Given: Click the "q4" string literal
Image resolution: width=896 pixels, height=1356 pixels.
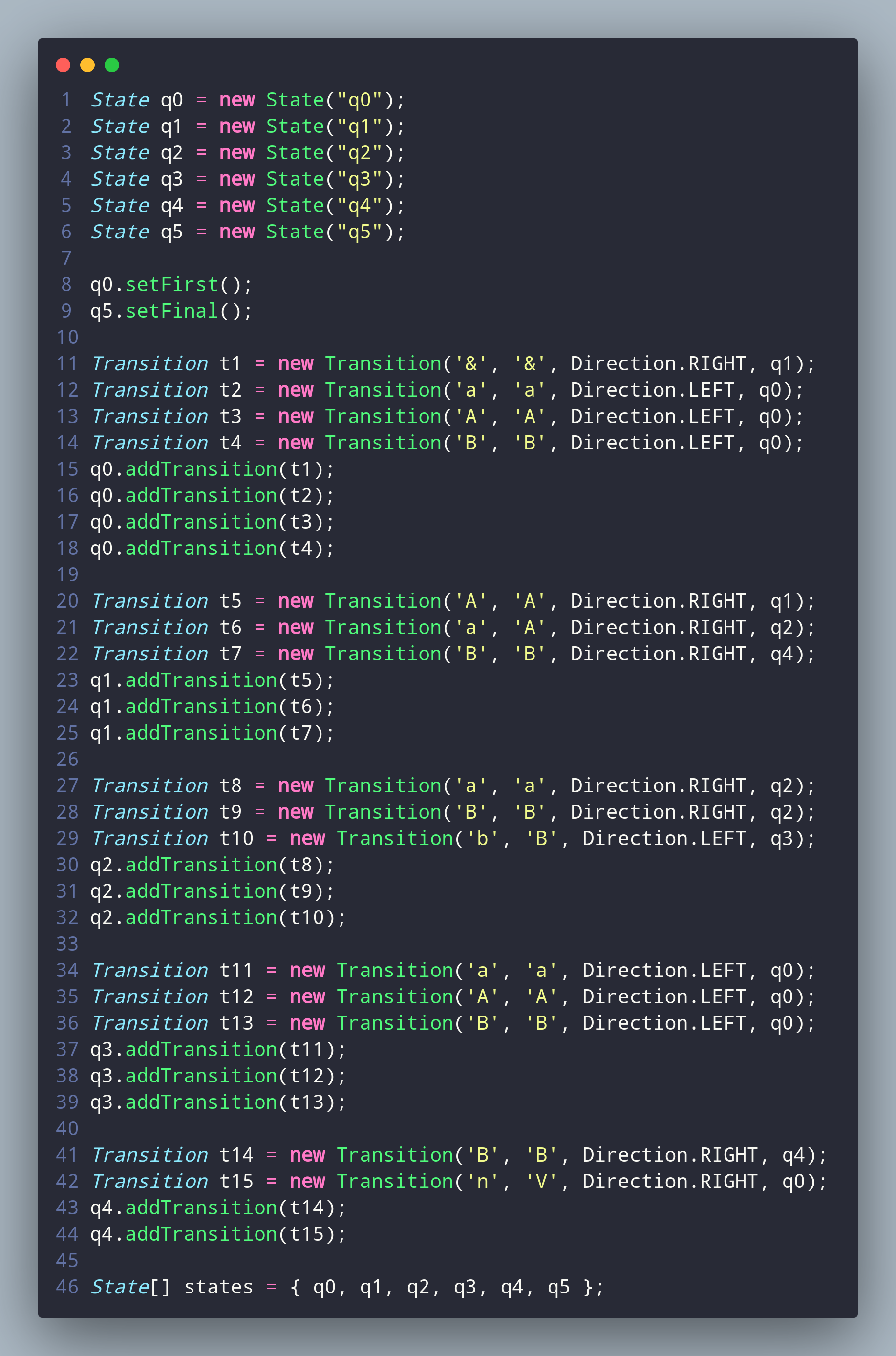Looking at the screenshot, I should 360,205.
